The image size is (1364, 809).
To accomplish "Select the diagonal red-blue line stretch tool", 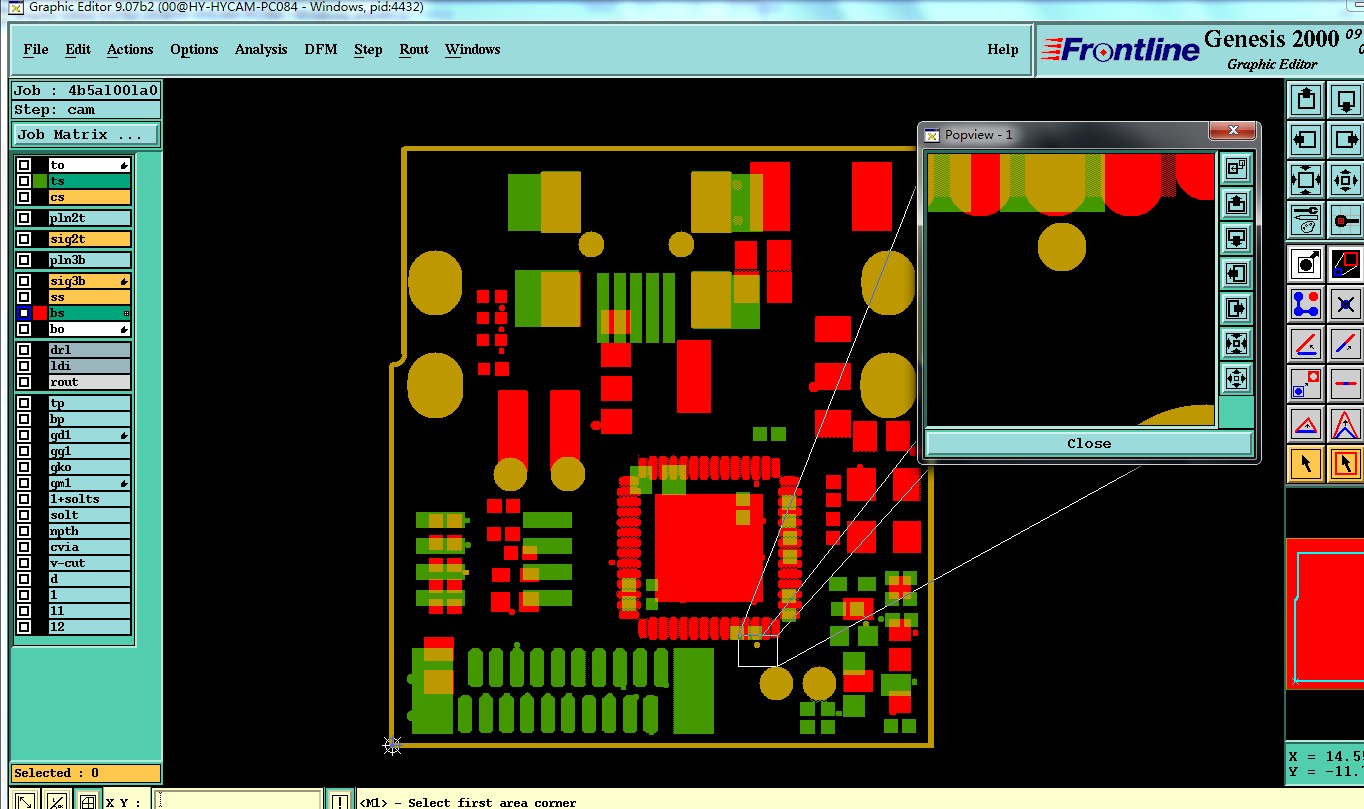I will pyautogui.click(x=1346, y=343).
